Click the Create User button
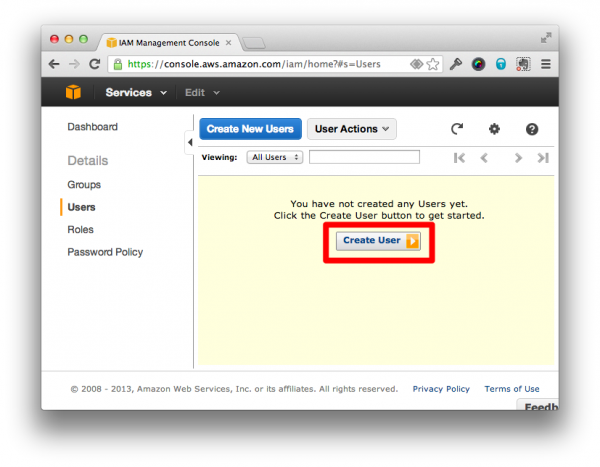This screenshot has width=600, height=467. (x=378, y=241)
